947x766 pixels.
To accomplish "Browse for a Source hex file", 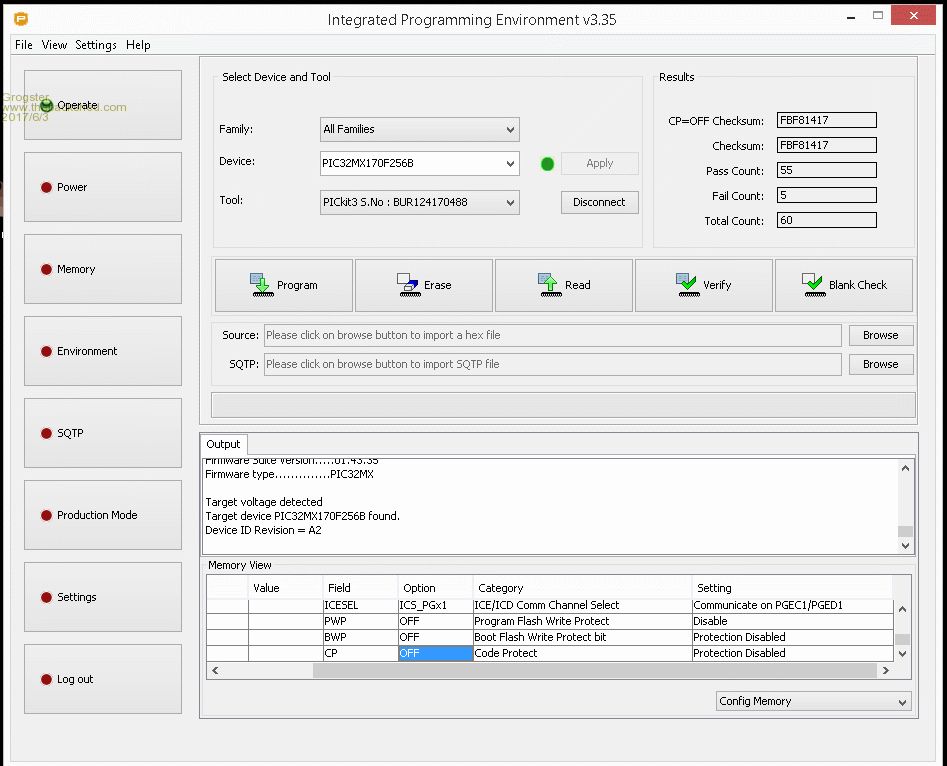I will pyautogui.click(x=880, y=335).
